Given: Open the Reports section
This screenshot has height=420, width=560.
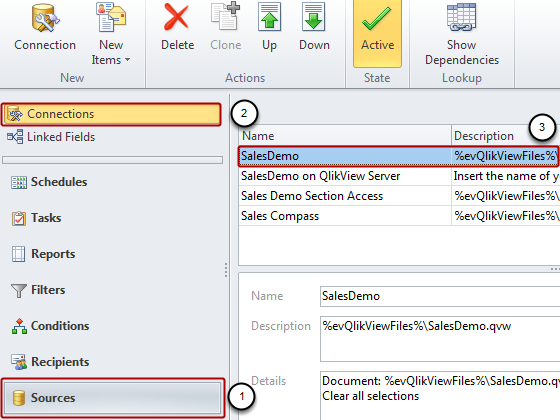Looking at the screenshot, I should pos(53,254).
